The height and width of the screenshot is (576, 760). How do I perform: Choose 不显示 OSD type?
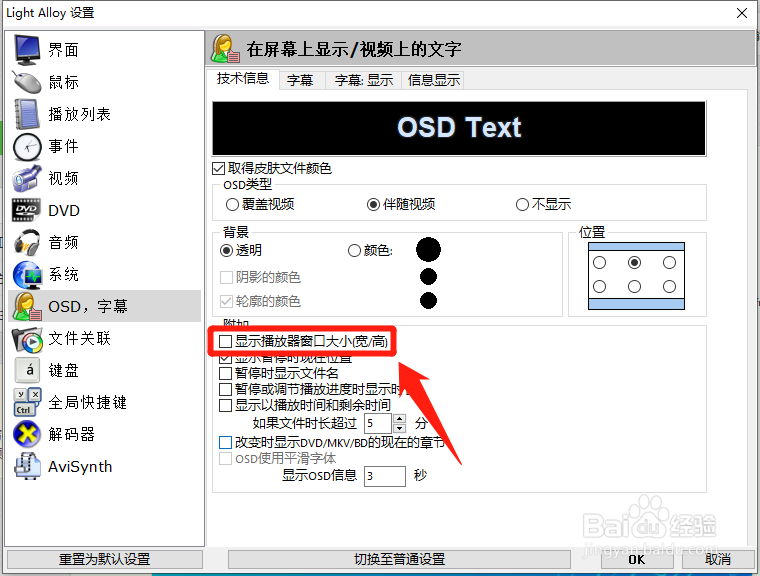tap(522, 205)
